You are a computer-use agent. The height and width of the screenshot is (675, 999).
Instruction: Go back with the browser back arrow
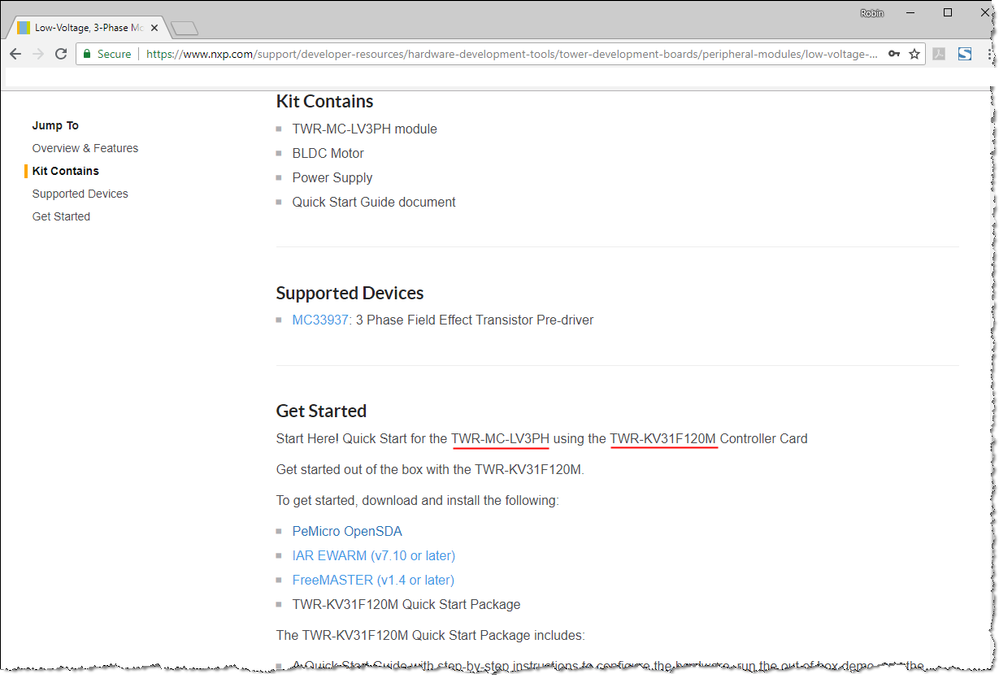pyautogui.click(x=15, y=54)
